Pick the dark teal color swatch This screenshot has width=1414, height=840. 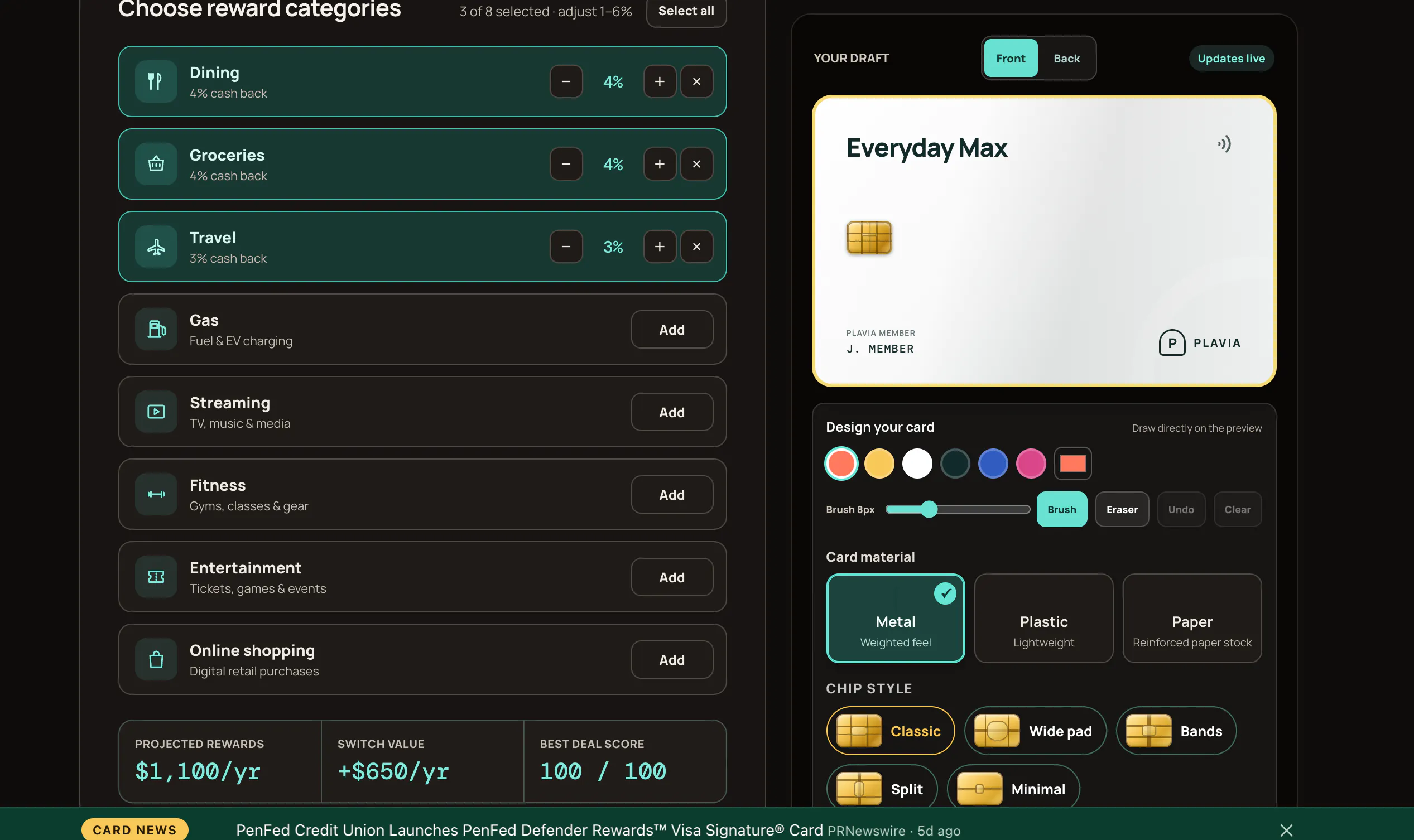(x=955, y=464)
